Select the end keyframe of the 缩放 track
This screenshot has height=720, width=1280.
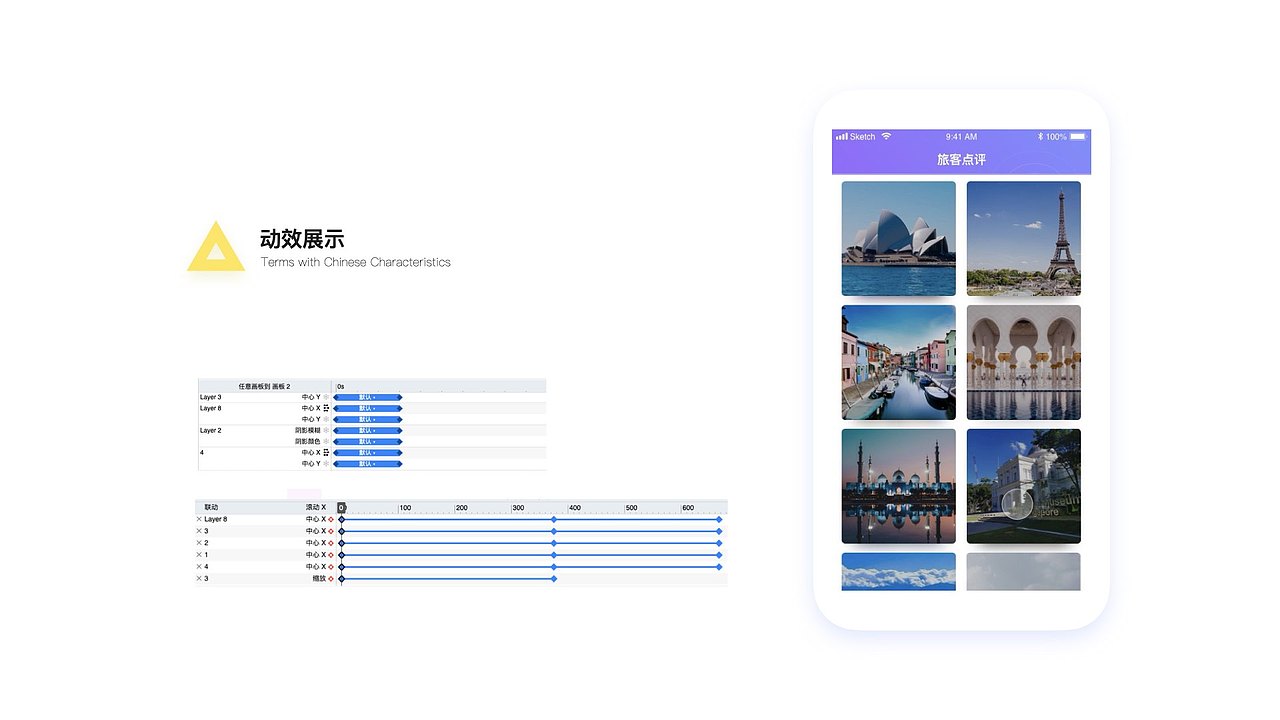point(554,579)
